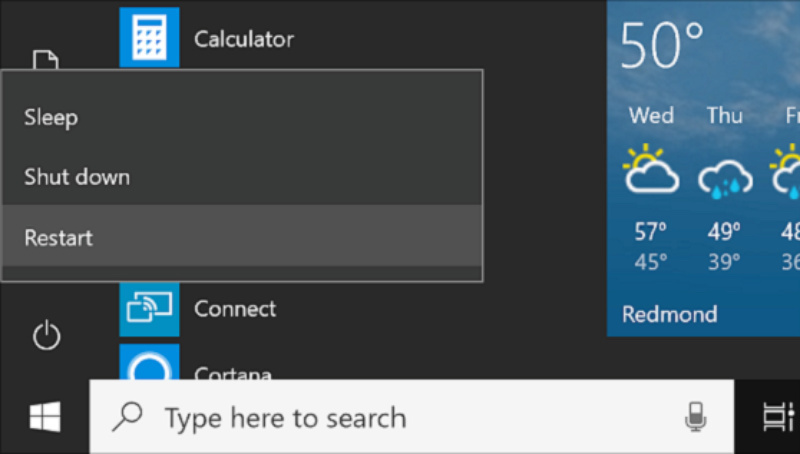Image resolution: width=800 pixels, height=454 pixels.
Task: Click the magnifier icon in the search box
Action: click(x=128, y=417)
